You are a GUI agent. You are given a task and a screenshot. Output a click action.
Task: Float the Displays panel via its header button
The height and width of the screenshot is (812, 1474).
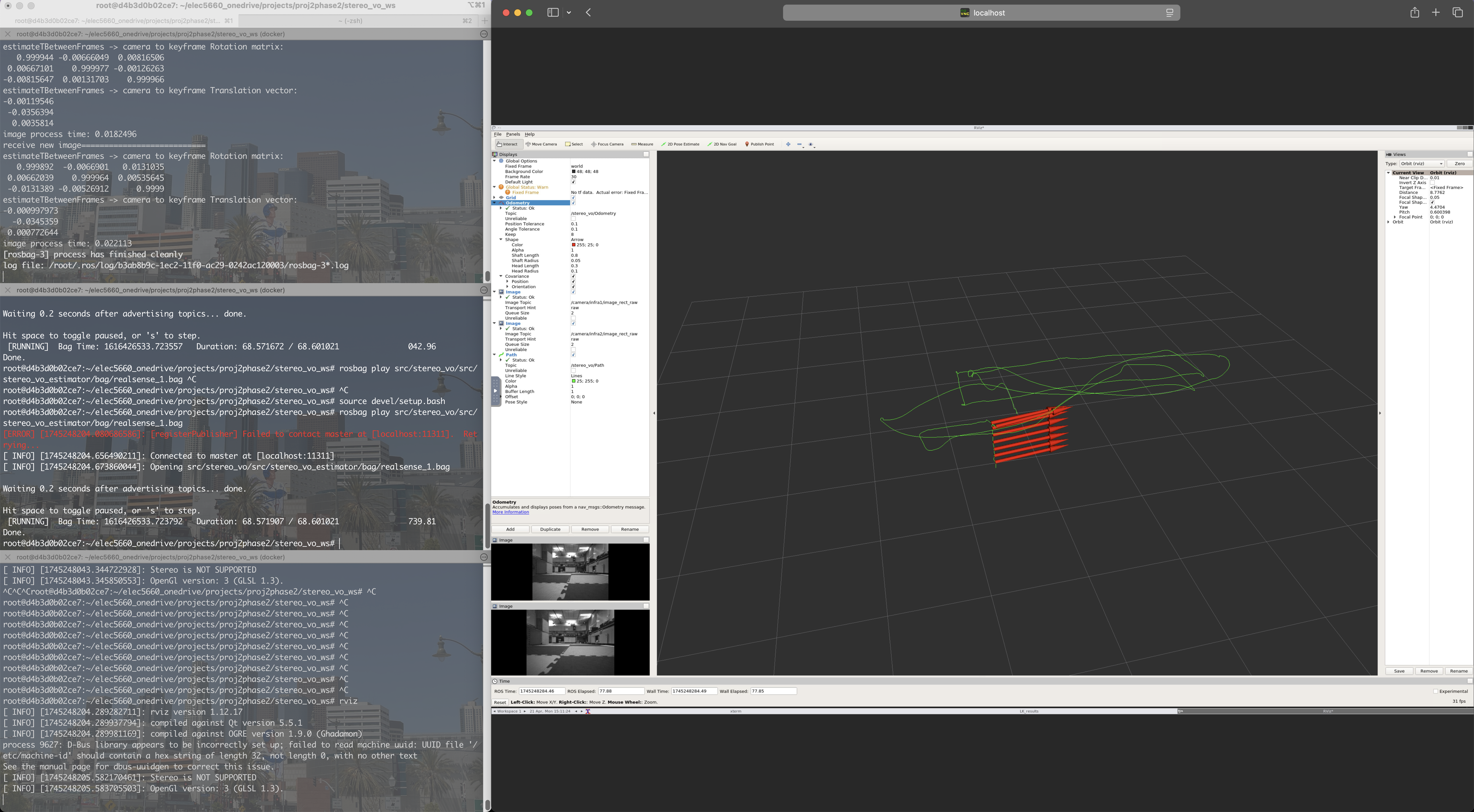(646, 155)
